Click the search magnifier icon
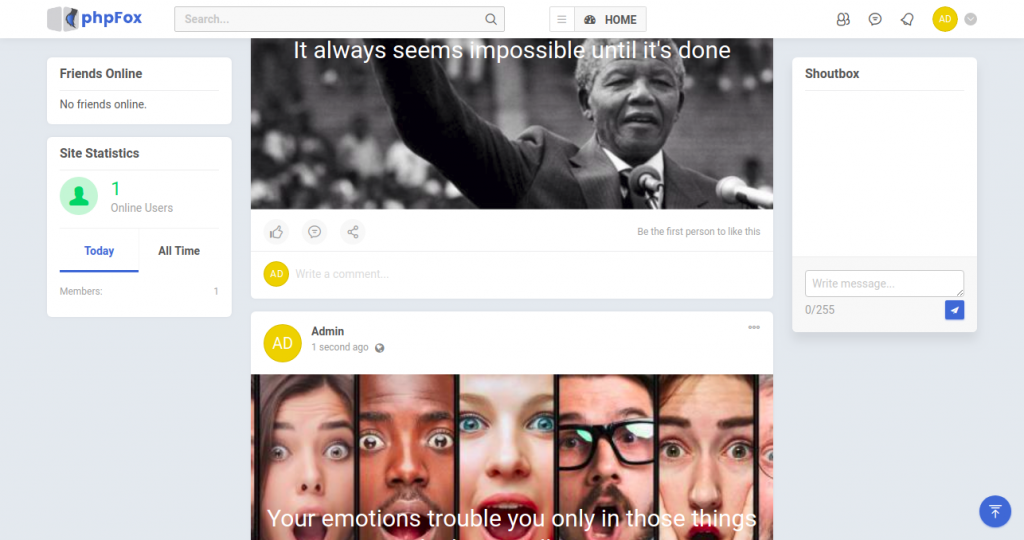1024x540 pixels. [490, 20]
